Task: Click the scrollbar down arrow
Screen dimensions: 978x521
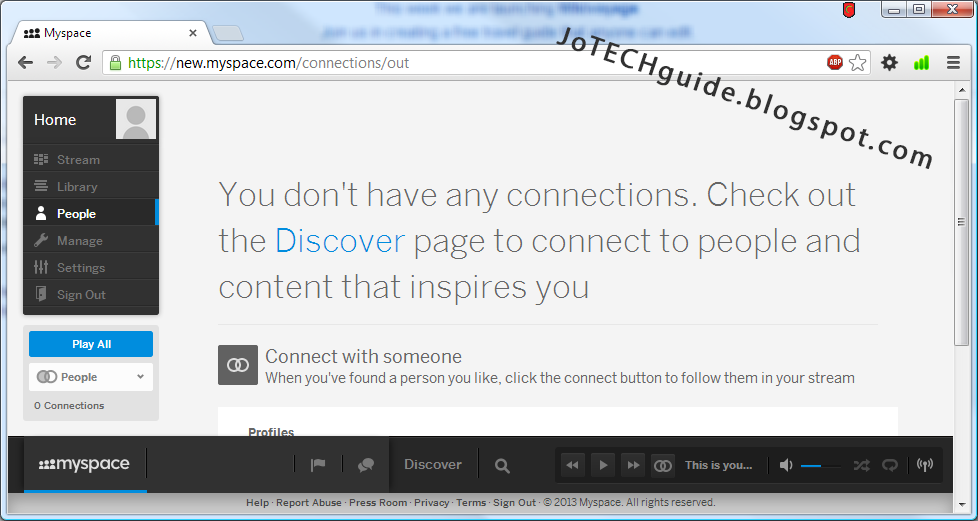Action: point(961,504)
